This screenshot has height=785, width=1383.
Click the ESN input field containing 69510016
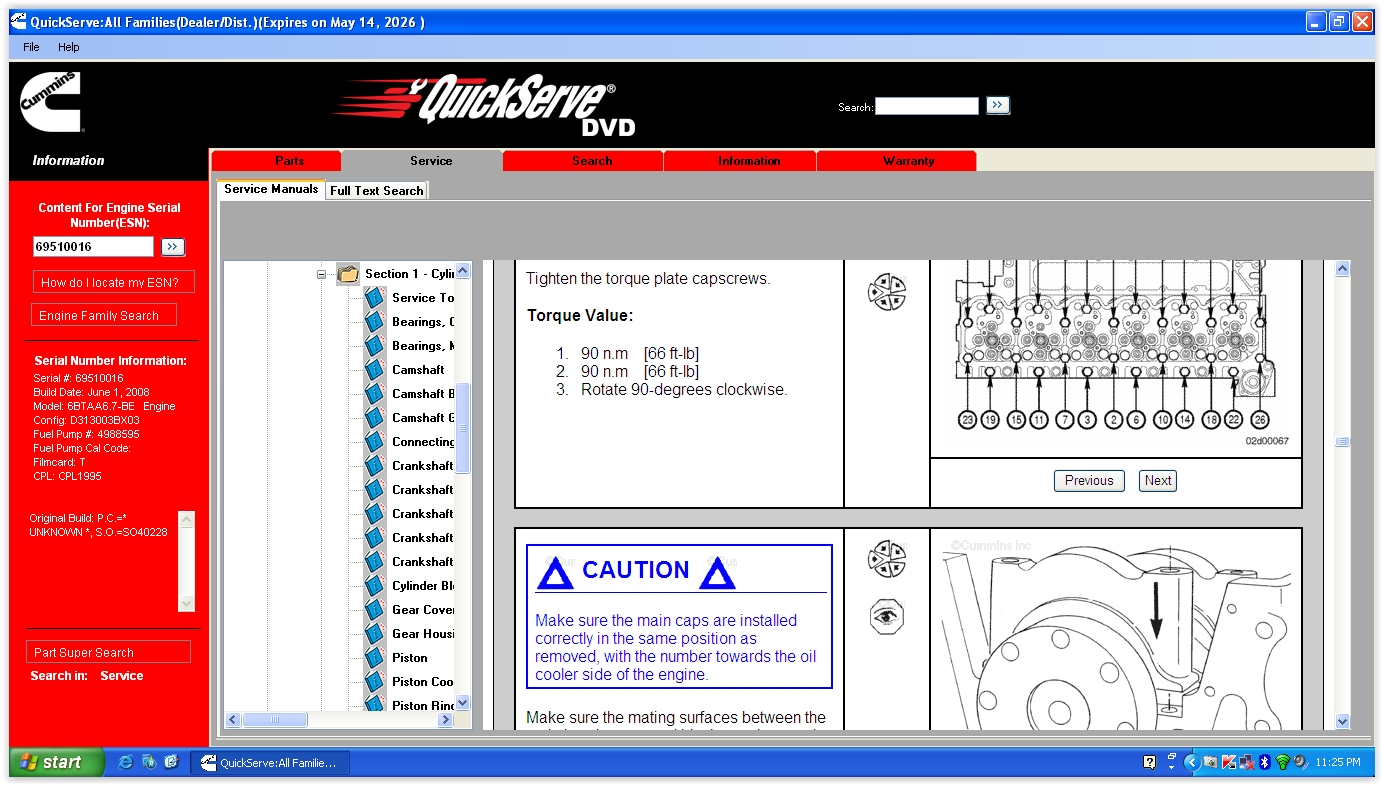94,247
